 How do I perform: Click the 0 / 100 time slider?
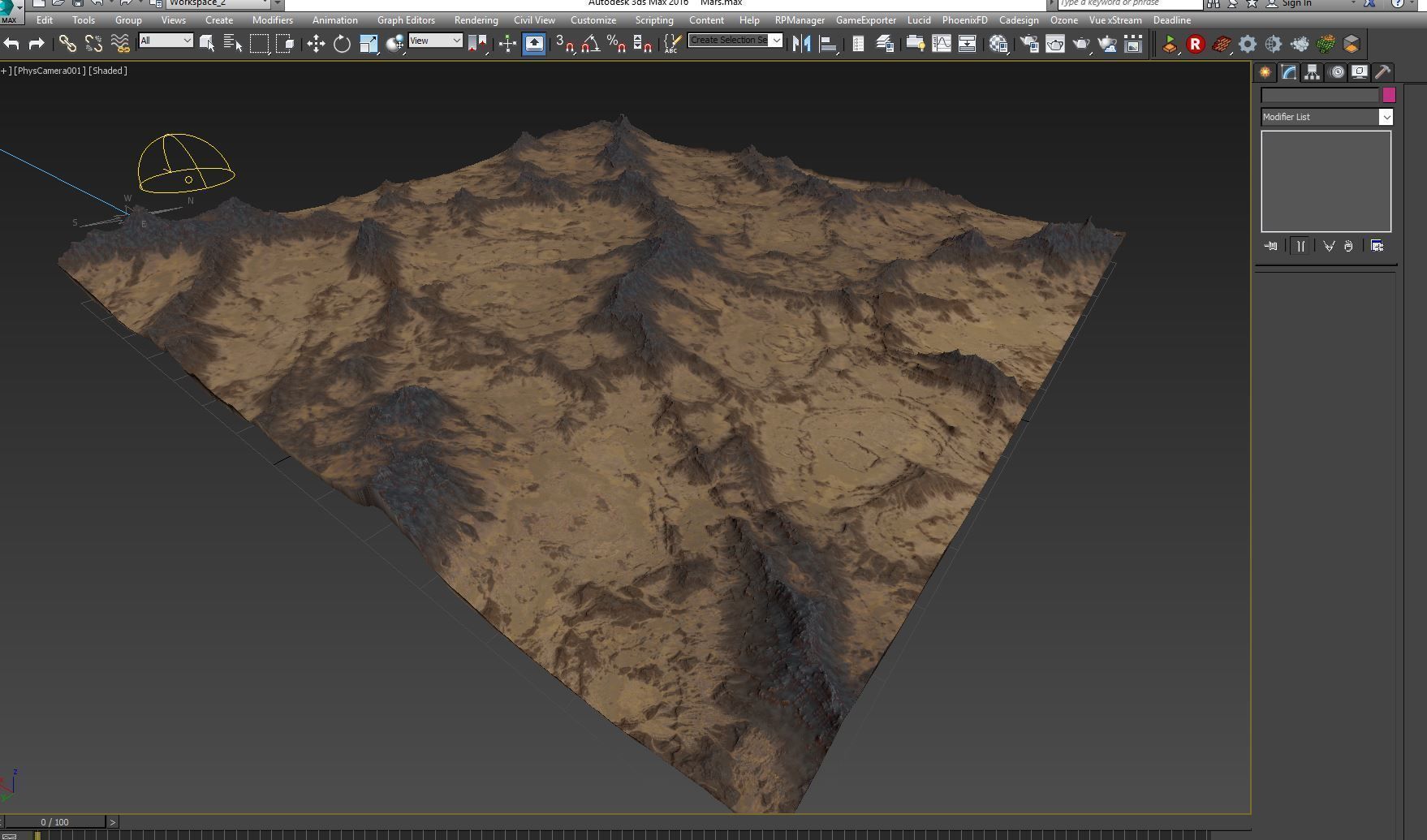click(x=55, y=822)
